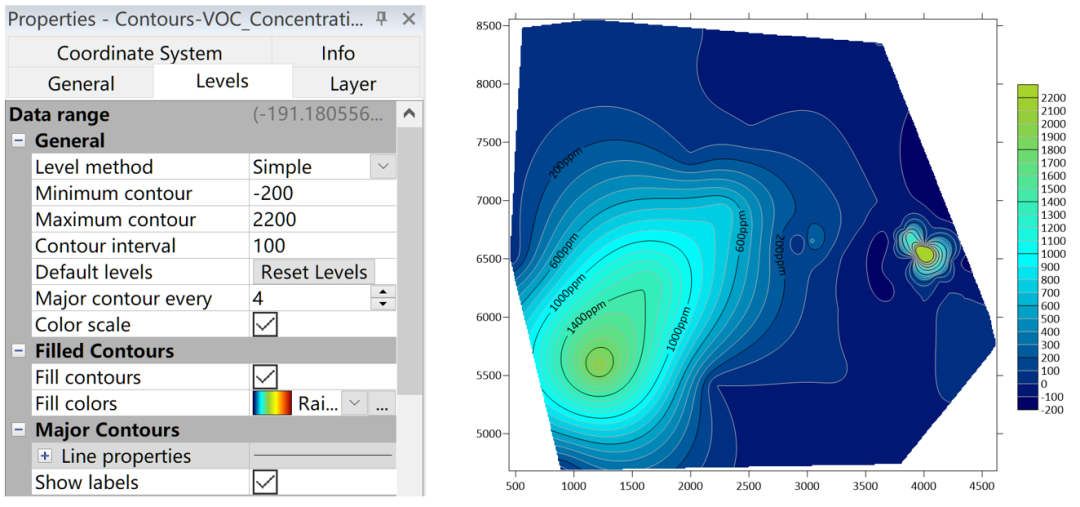Select the Maximum contour label
1080x507 pixels.
116,220
